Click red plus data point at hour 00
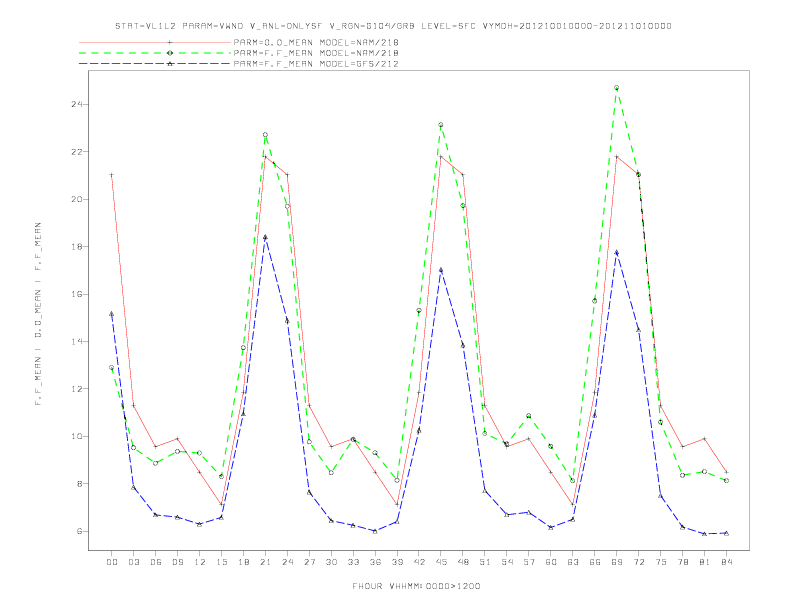 [x=112, y=175]
